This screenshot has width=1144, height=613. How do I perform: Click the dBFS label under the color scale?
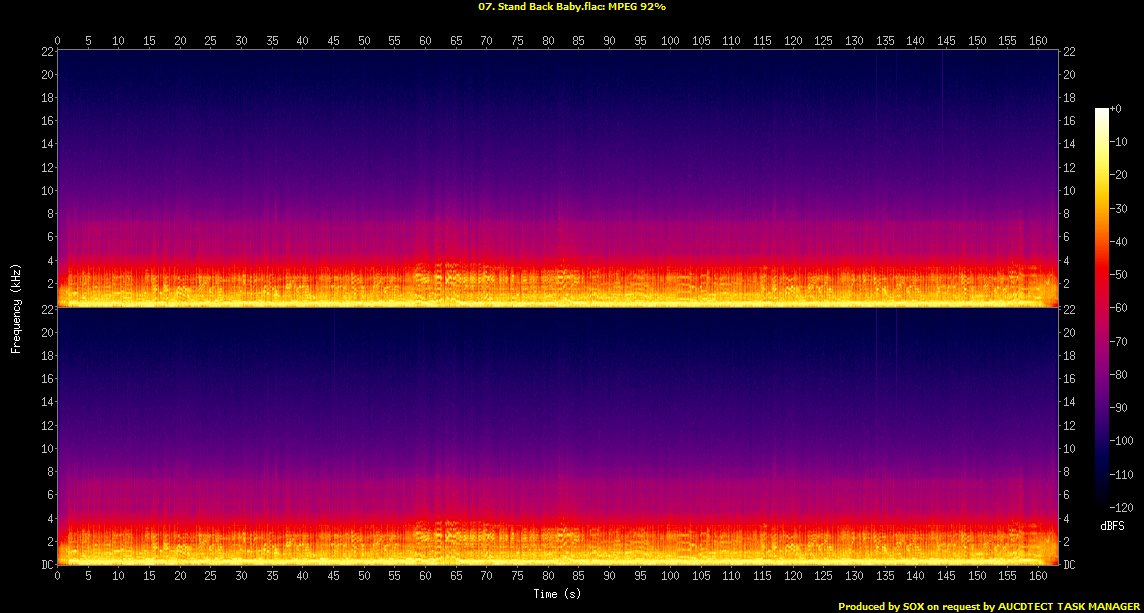[1113, 525]
